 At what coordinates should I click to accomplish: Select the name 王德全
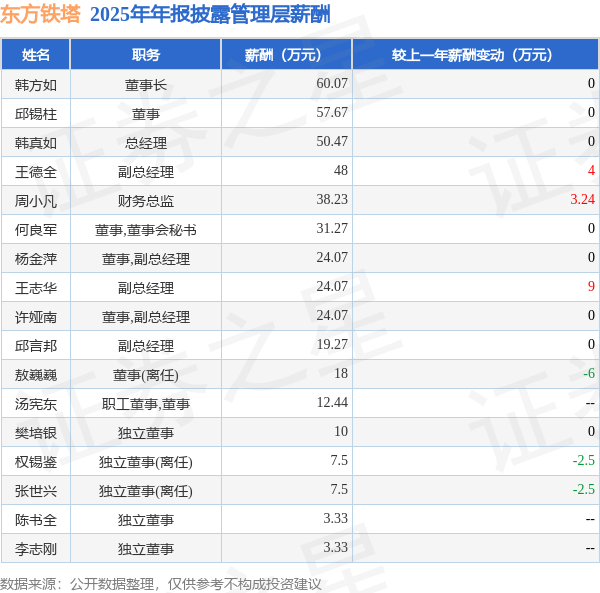36,172
